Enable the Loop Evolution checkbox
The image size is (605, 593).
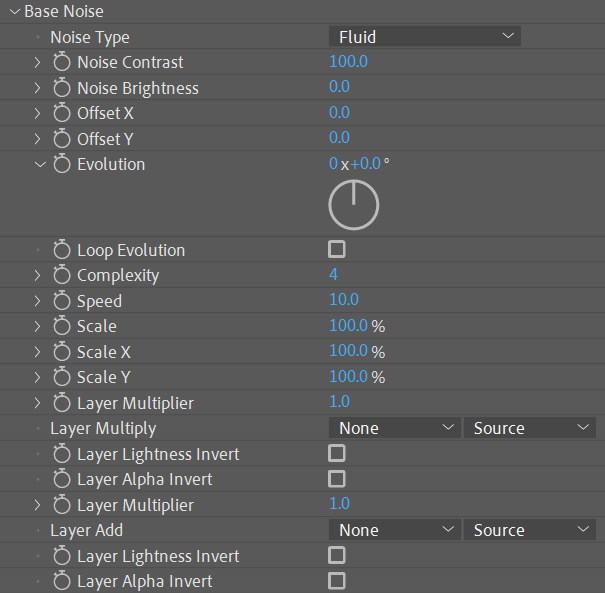click(x=337, y=249)
